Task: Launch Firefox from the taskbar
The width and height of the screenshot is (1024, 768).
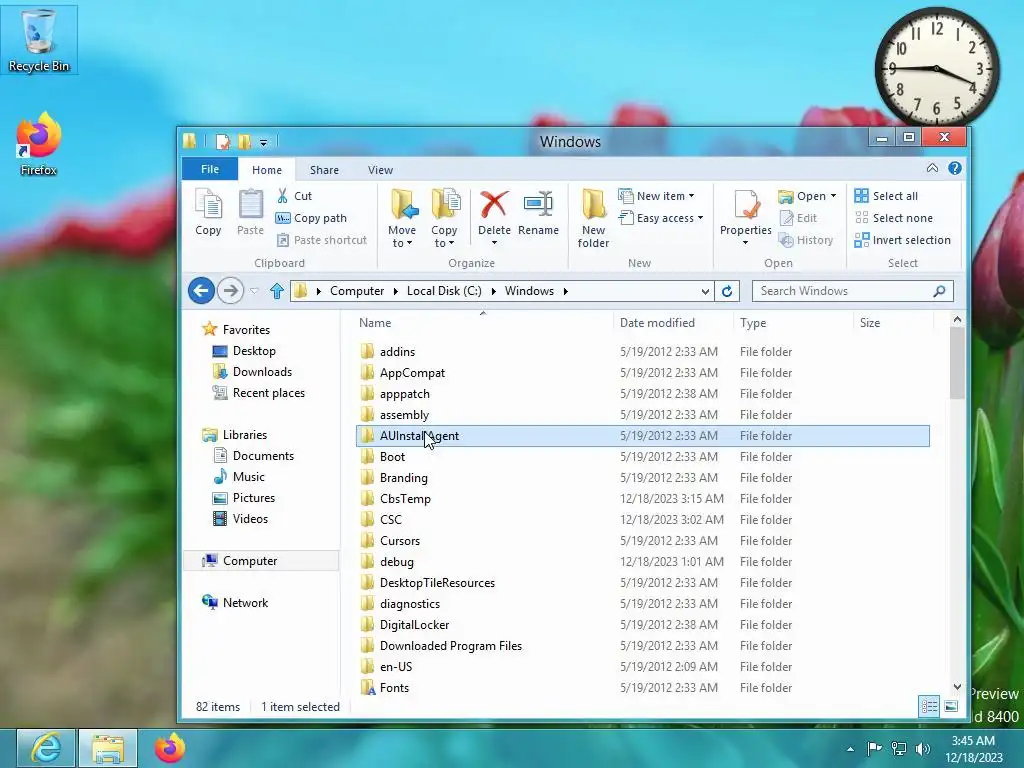Action: click(170, 748)
